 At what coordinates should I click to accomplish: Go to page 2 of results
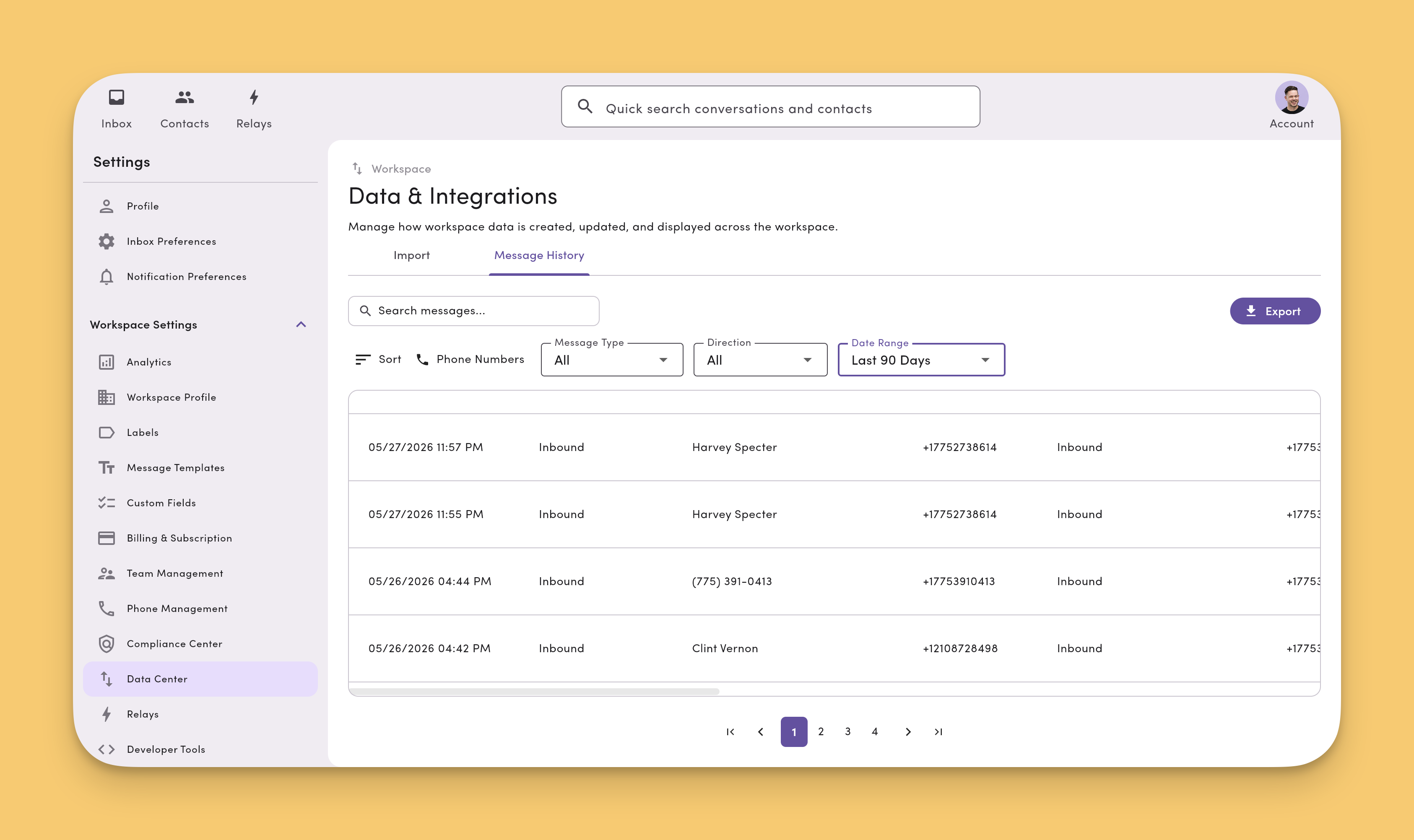[821, 731]
